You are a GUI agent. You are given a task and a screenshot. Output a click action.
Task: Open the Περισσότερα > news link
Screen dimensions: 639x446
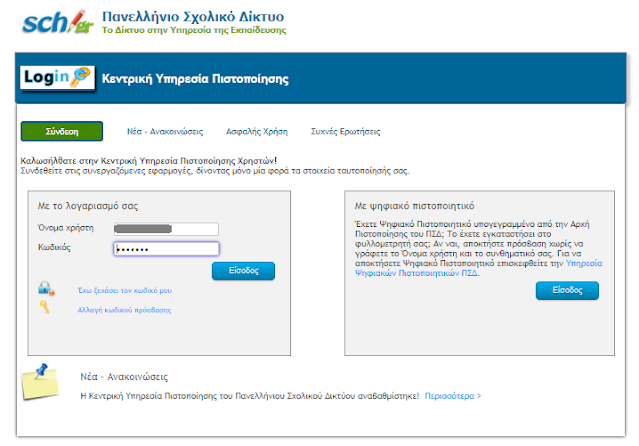tap(453, 395)
